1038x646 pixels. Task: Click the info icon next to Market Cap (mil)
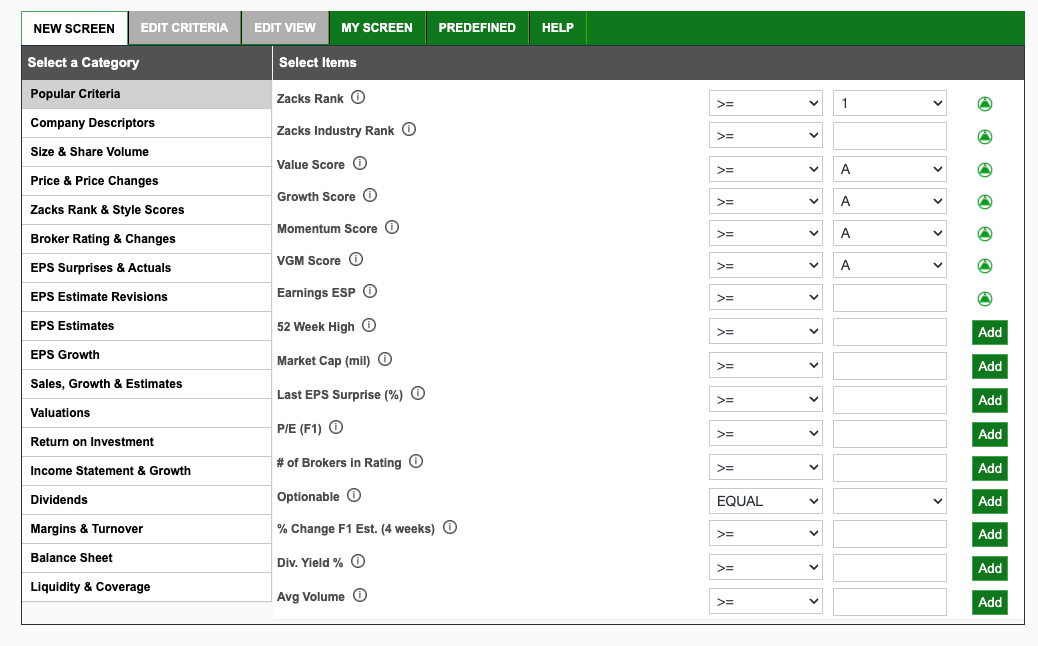(385, 359)
